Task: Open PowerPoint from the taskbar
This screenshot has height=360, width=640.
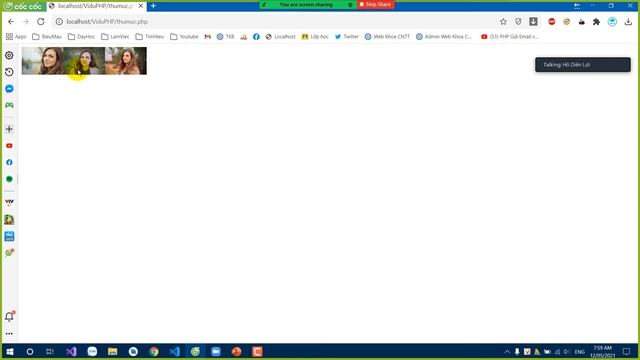Action: pos(237,351)
